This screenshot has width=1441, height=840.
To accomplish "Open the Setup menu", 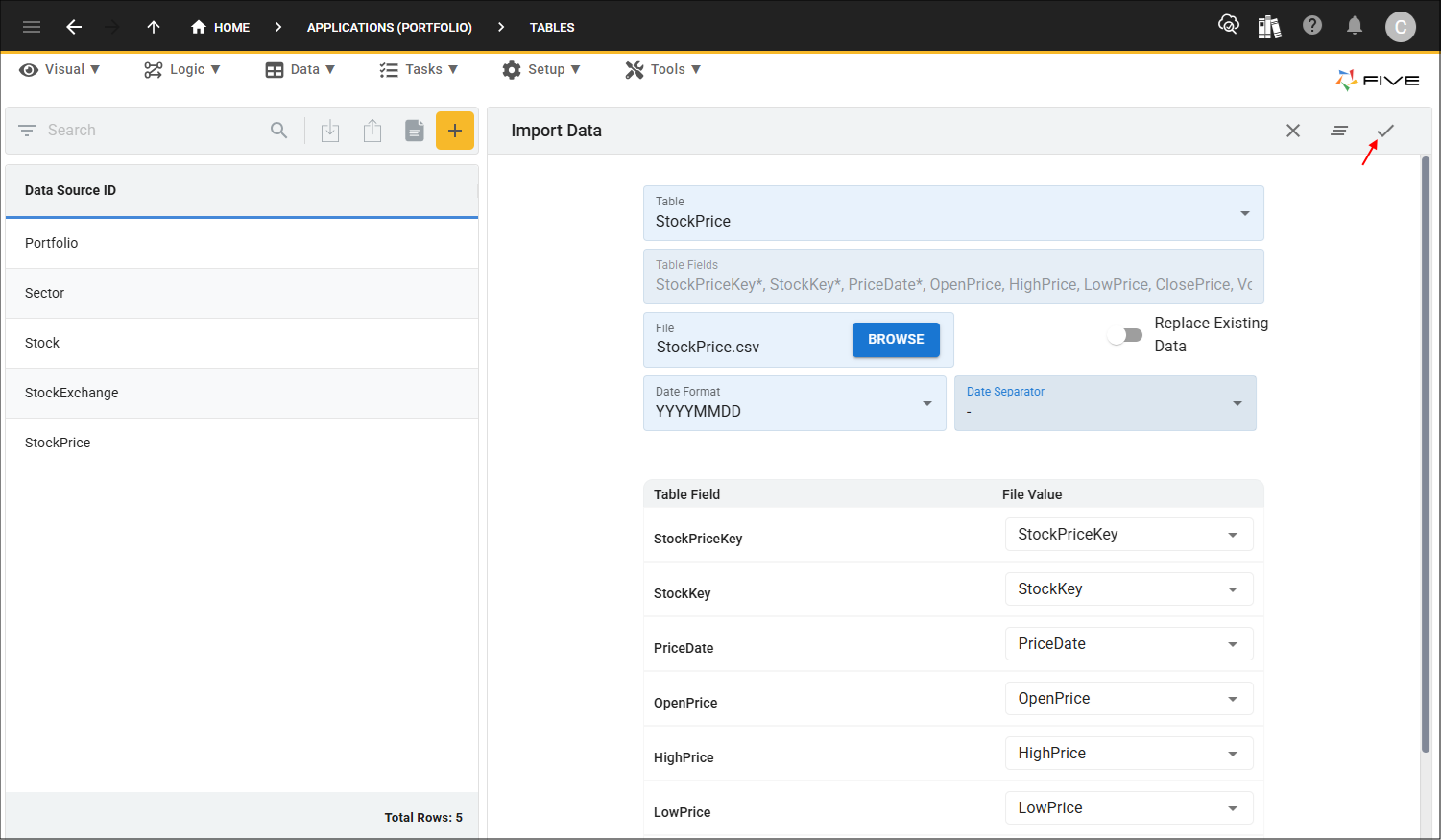I will pyautogui.click(x=541, y=69).
